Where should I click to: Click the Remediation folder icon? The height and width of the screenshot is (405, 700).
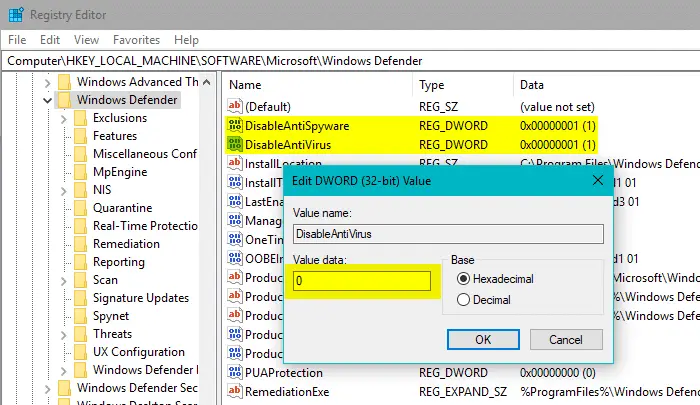pyautogui.click(x=81, y=244)
